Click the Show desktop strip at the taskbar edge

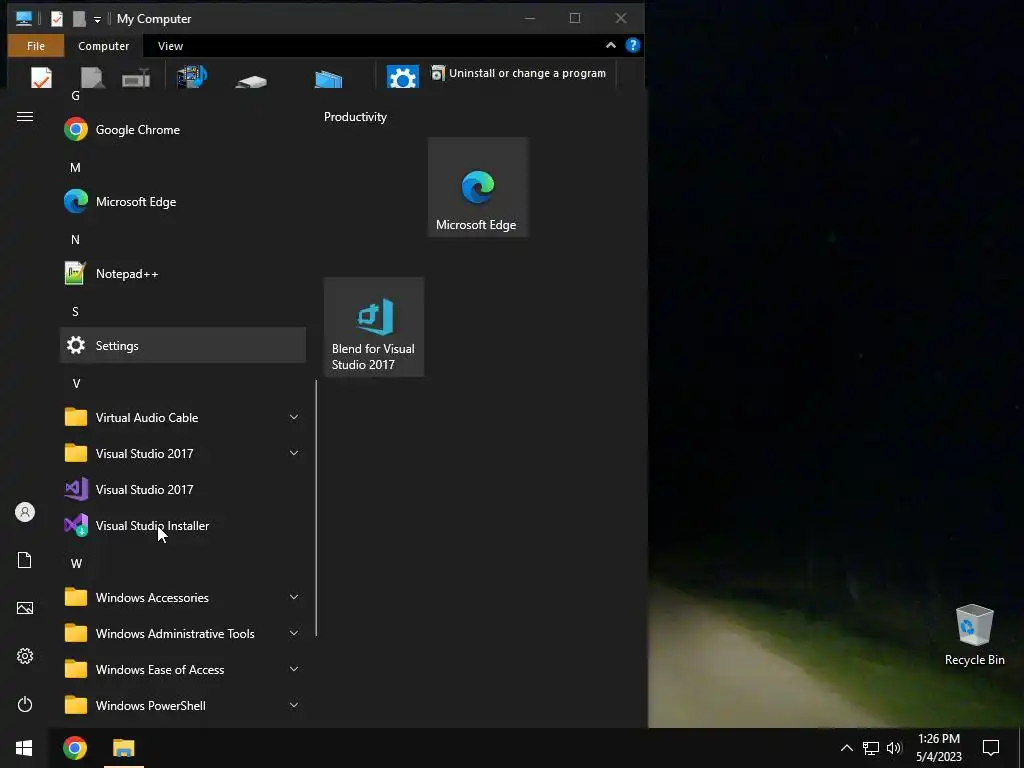coord(1021,748)
